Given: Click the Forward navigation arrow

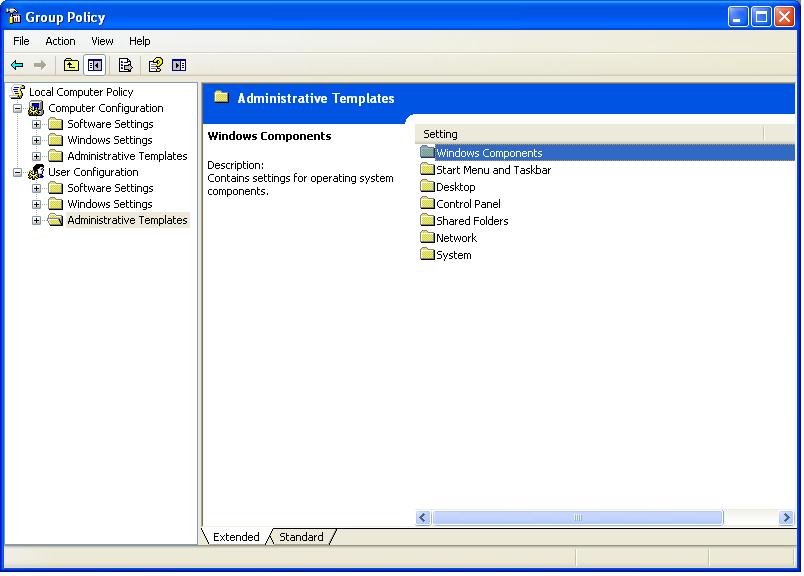Looking at the screenshot, I should pyautogui.click(x=41, y=64).
